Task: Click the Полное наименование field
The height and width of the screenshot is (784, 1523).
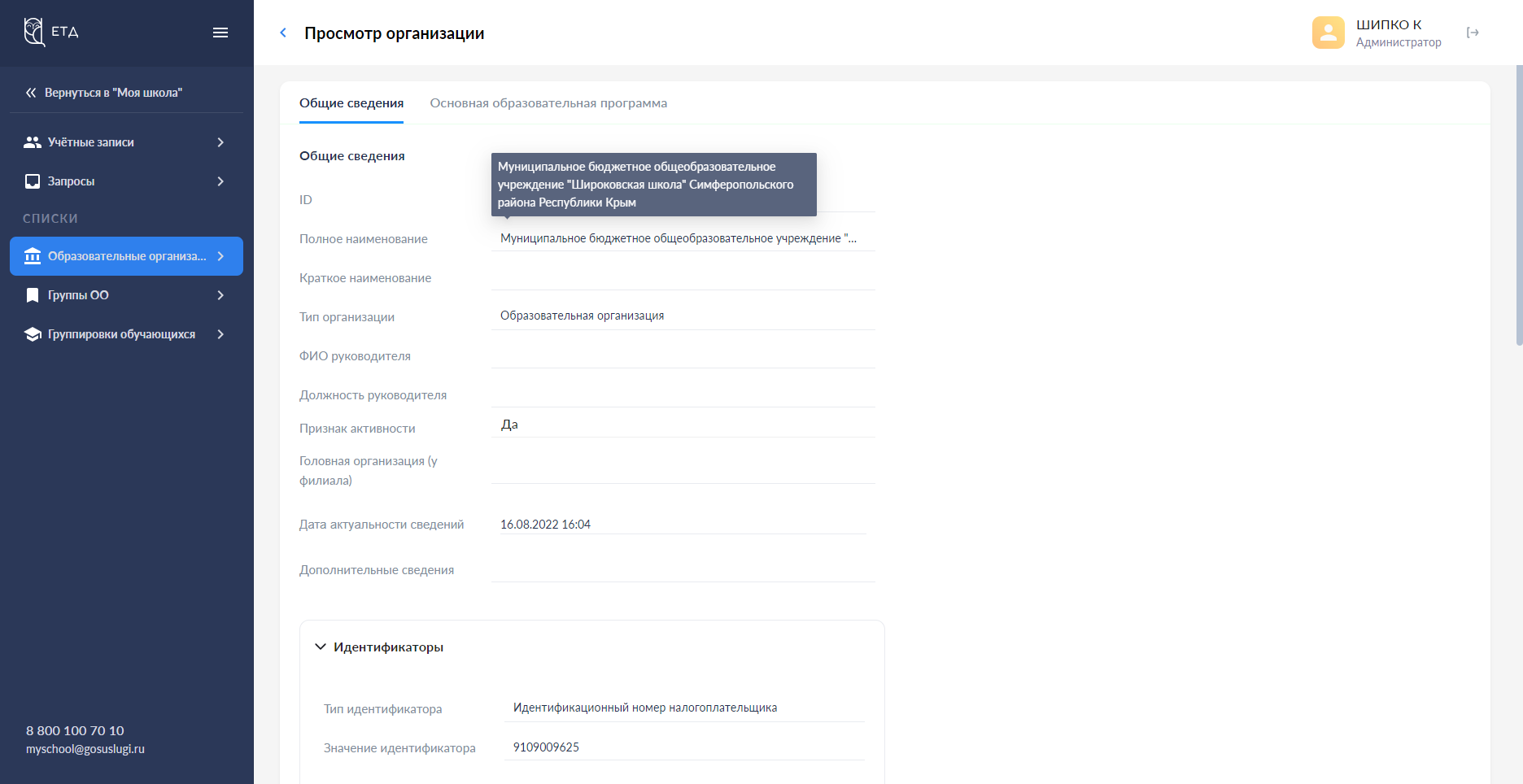Action: [682, 238]
